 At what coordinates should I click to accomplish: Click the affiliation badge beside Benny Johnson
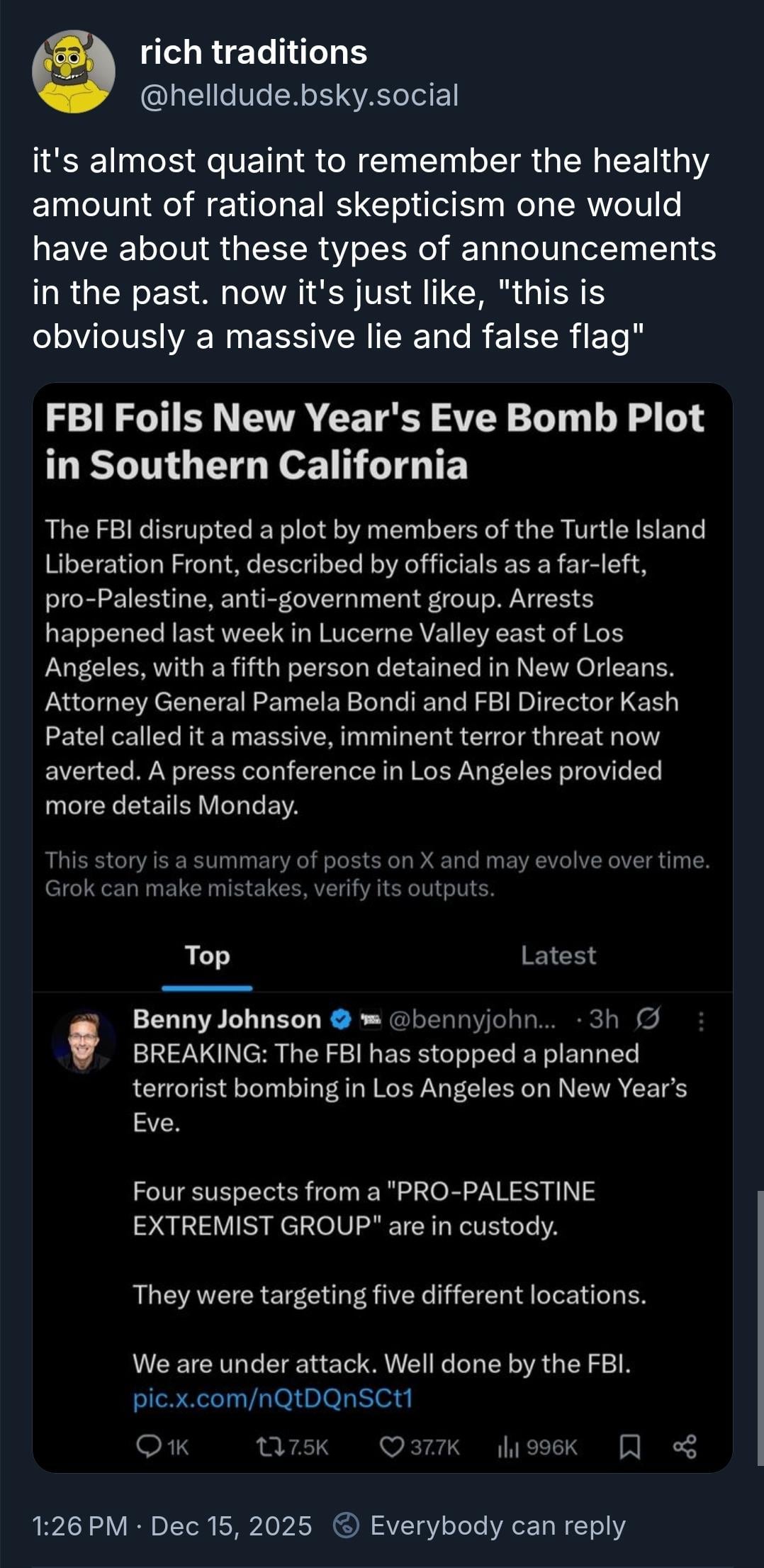(371, 1019)
